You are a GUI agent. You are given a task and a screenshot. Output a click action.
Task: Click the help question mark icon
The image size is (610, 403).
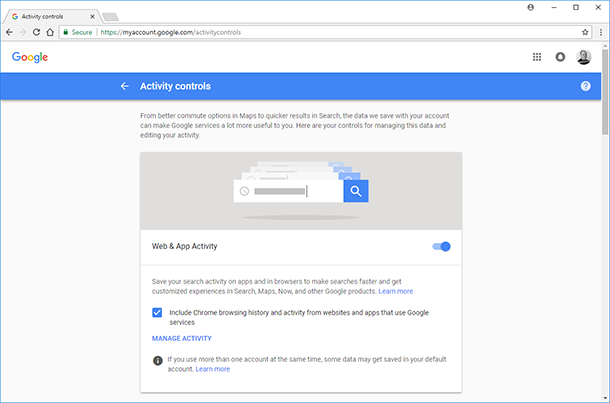585,86
